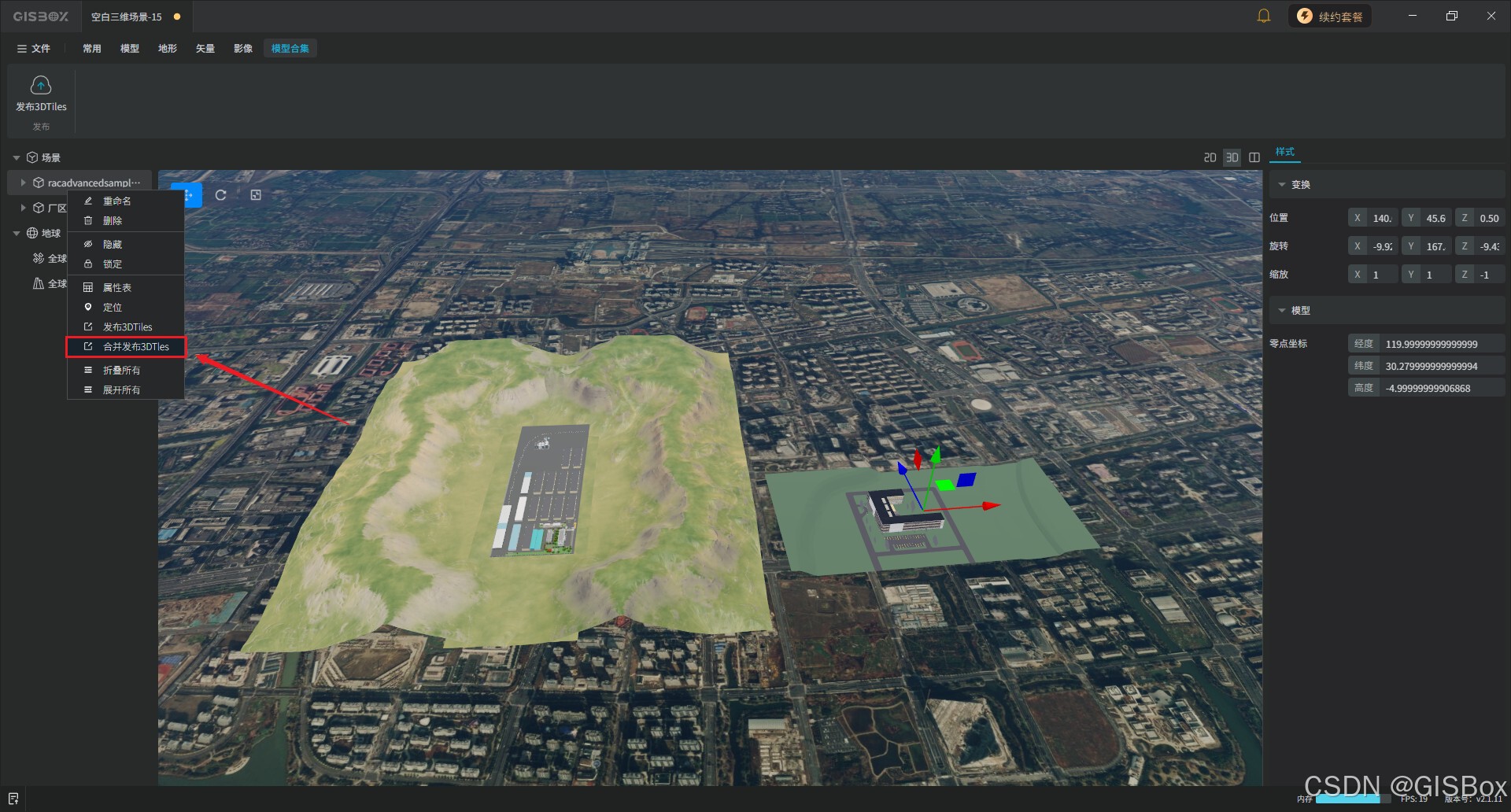The height and width of the screenshot is (812, 1511).
Task: Click the location pin icon next to 定位
Action: [x=88, y=307]
